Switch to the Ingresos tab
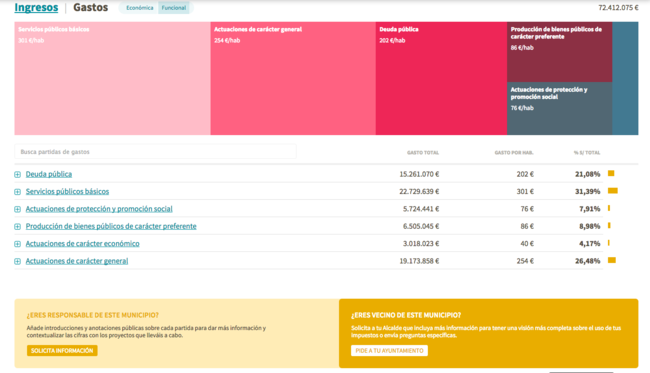This screenshot has height=373, width=650. 36,7
